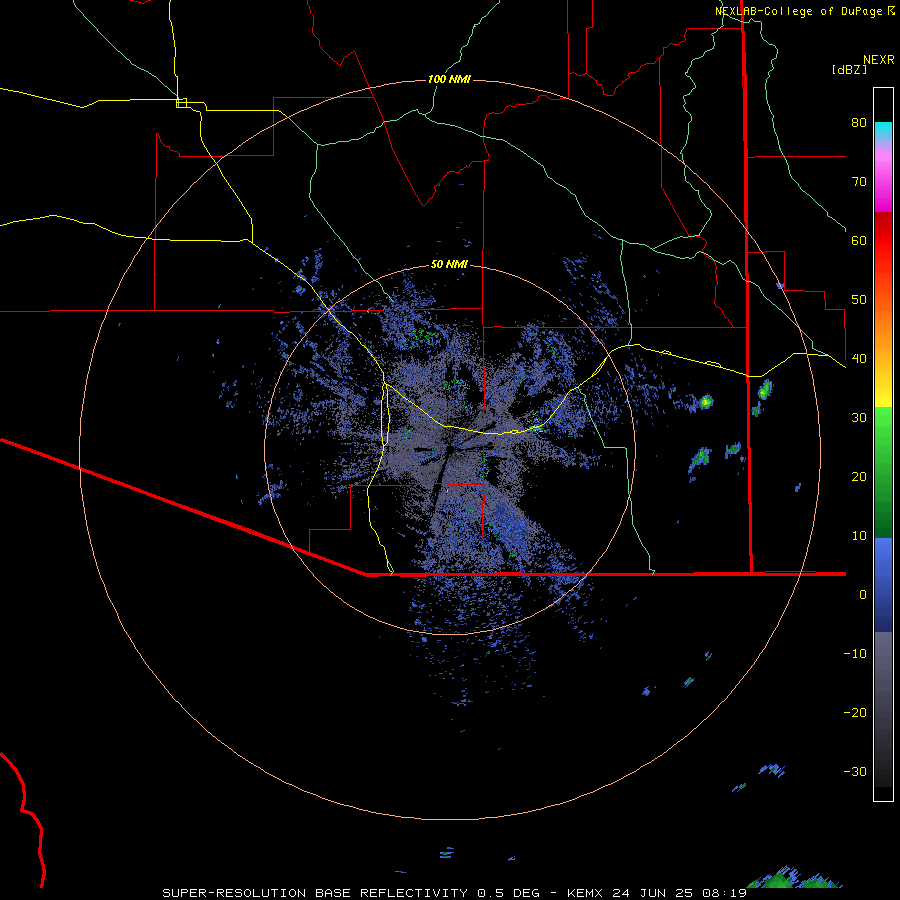Click the '0.5 DEG' elevation angle text
The image size is (900, 900).
point(509,893)
